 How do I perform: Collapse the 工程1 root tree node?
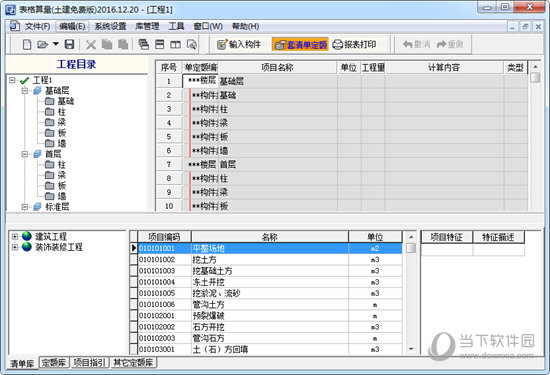12,80
